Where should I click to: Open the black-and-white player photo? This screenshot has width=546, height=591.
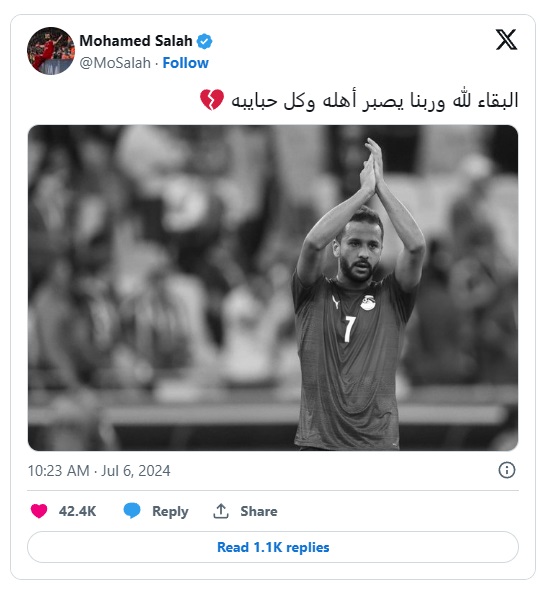[273, 288]
